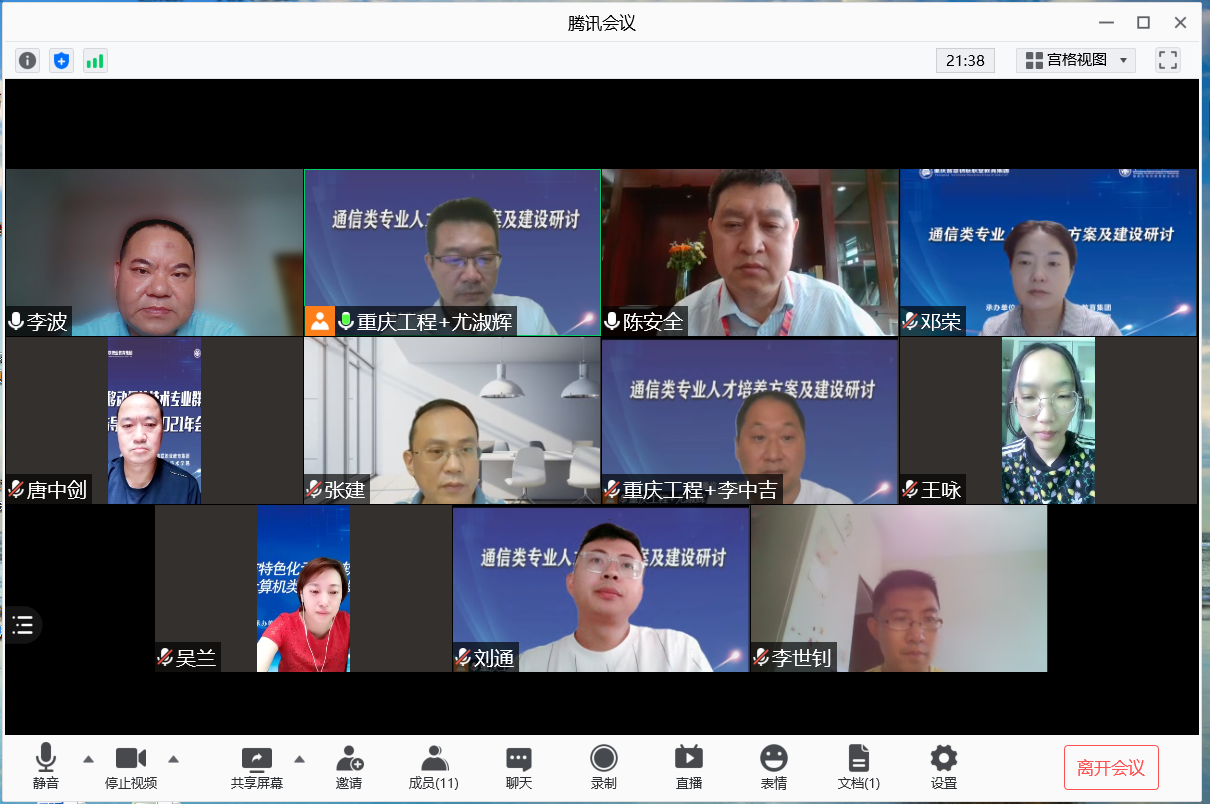
Task: Select 陈安全's video tile
Action: 750,252
